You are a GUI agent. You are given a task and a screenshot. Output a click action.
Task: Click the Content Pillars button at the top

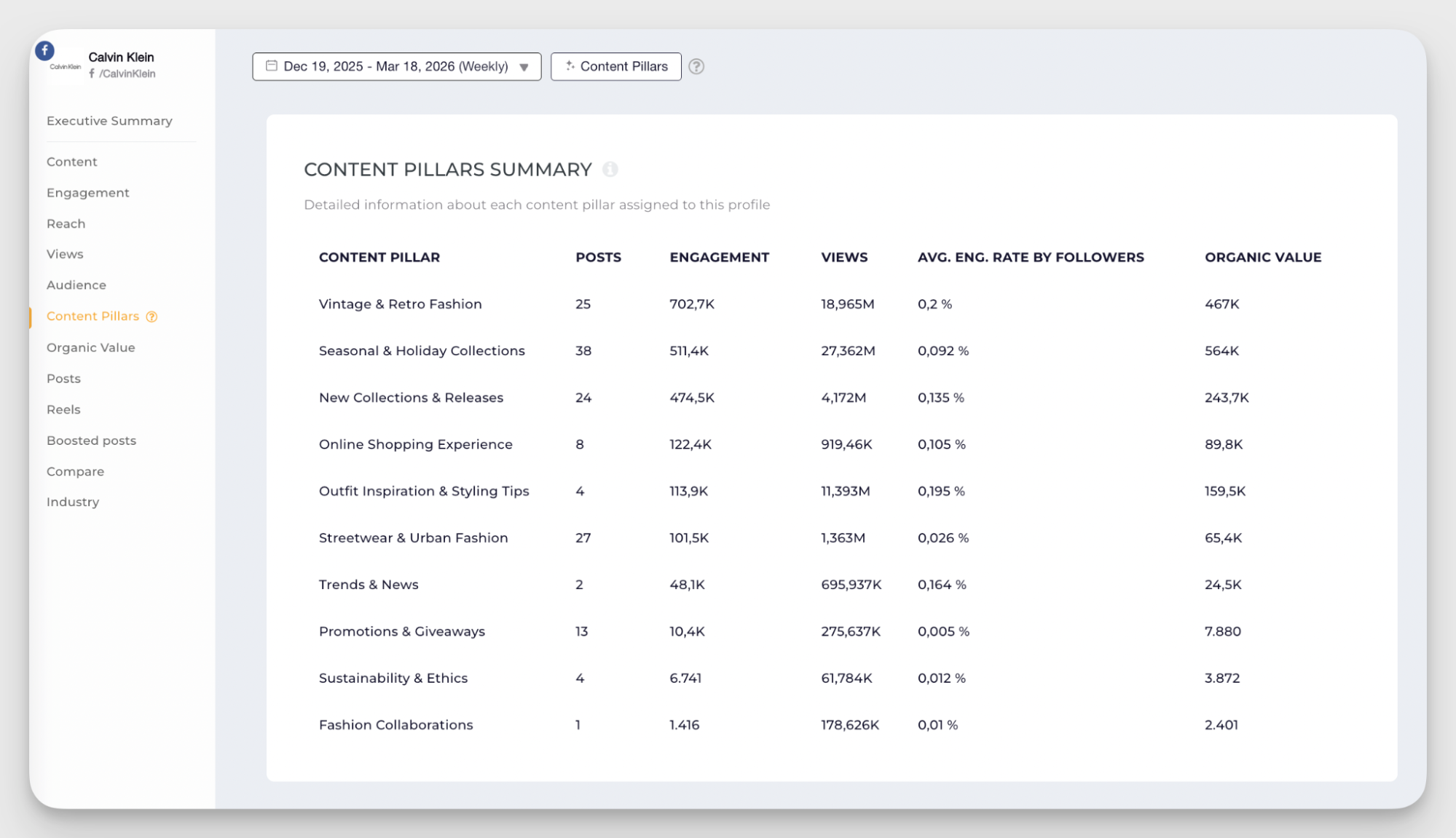(x=616, y=66)
